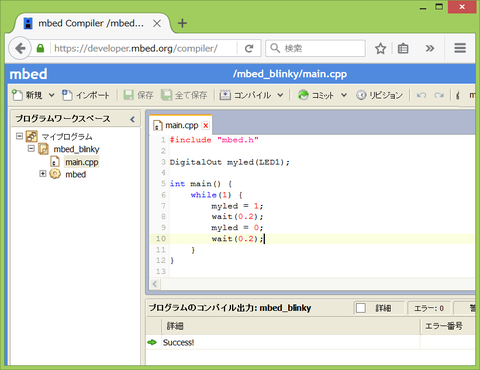The width and height of the screenshot is (480, 370).
Task: Click the リビジョン revision button
Action: (x=379, y=95)
